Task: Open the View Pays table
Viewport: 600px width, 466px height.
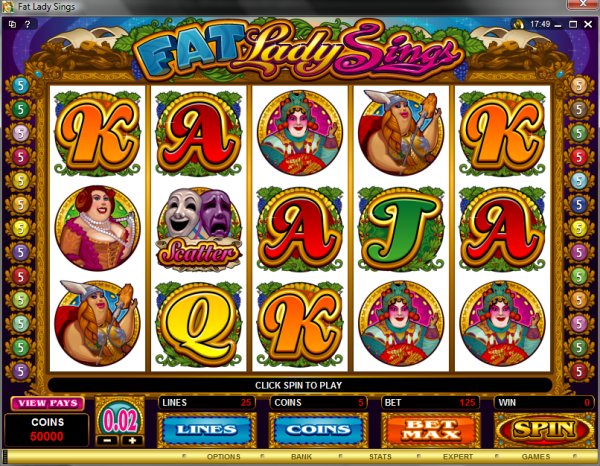Action: tap(47, 403)
